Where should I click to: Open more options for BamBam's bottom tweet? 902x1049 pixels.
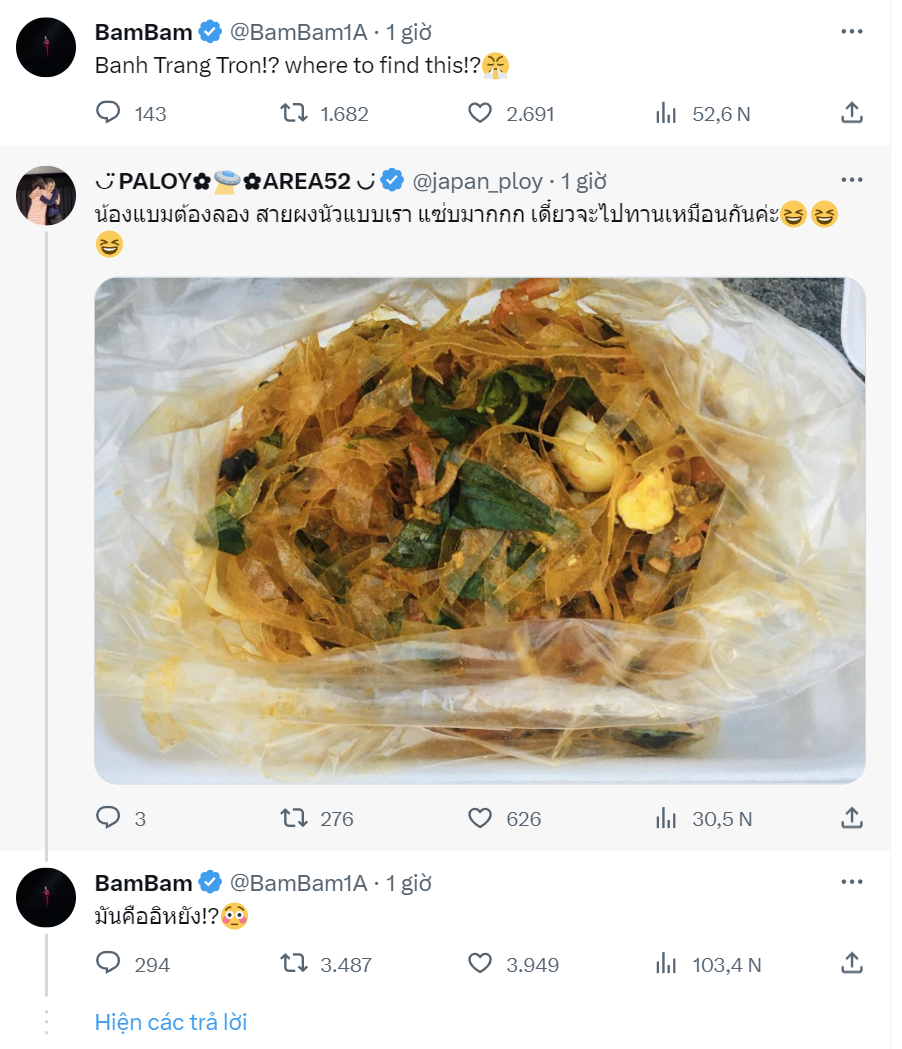point(853,881)
